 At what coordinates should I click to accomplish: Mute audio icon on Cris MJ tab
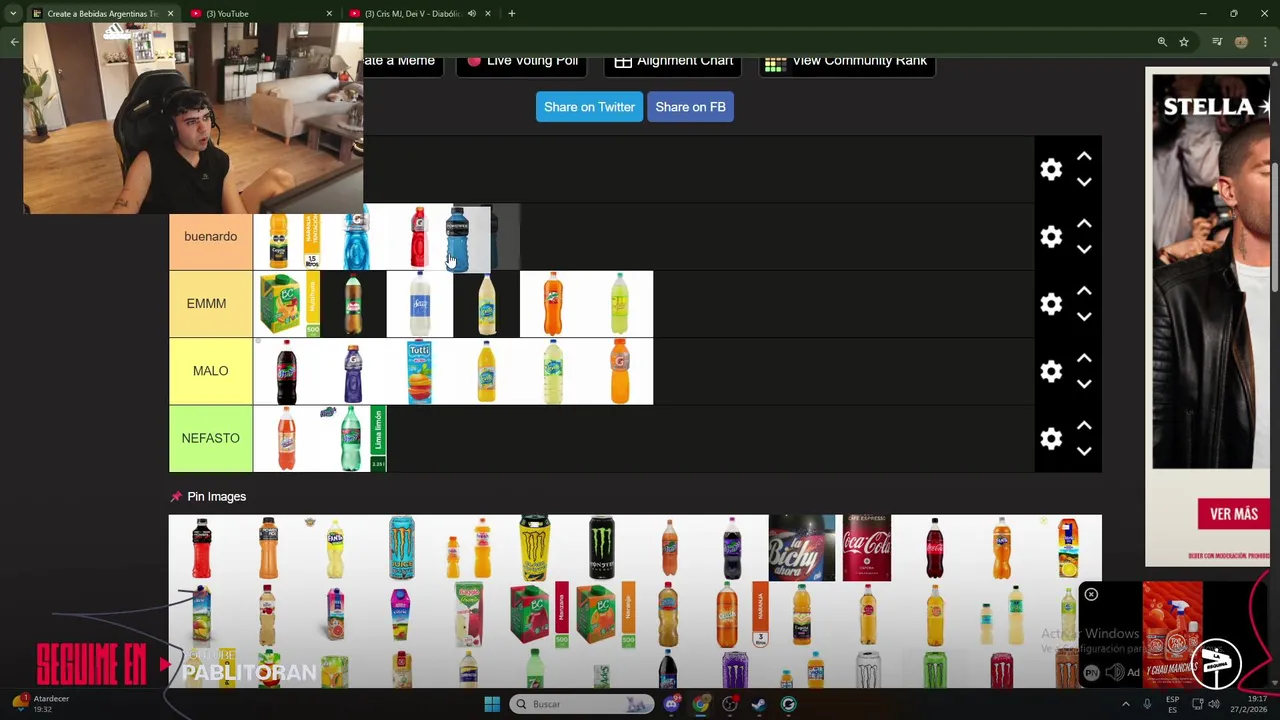tap(471, 14)
